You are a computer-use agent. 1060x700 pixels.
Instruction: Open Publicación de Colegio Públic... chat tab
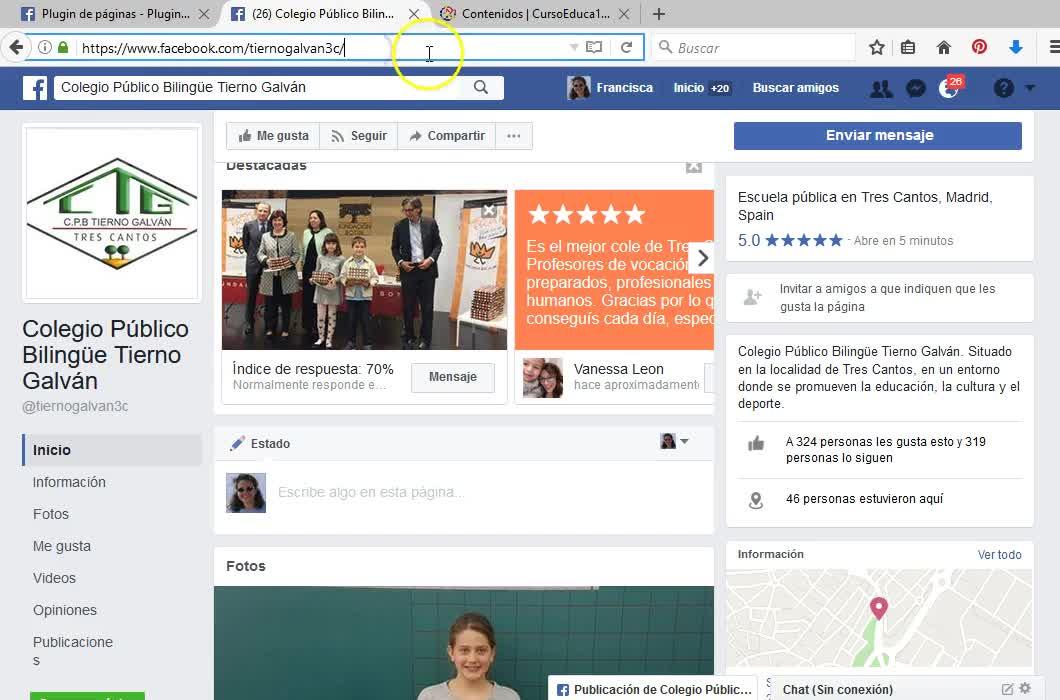pyautogui.click(x=655, y=689)
